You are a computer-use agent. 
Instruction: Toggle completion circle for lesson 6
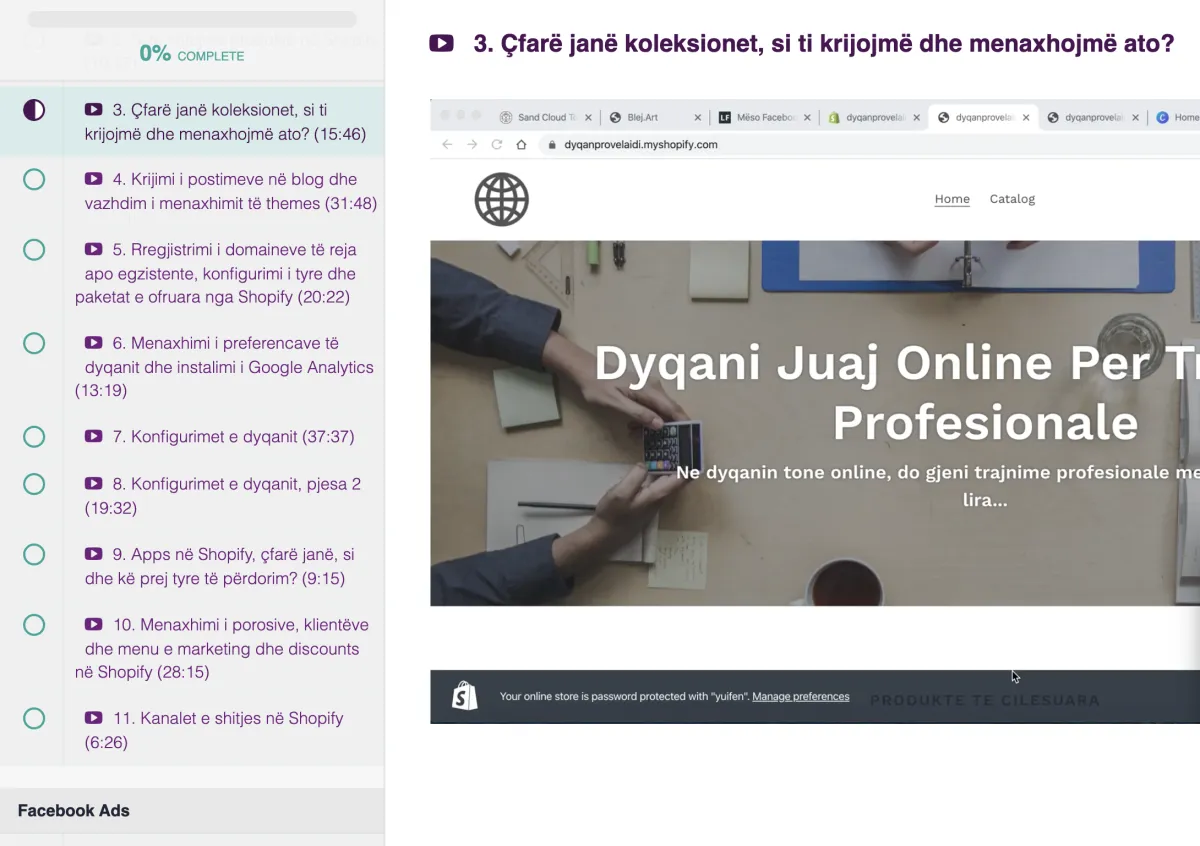34,343
